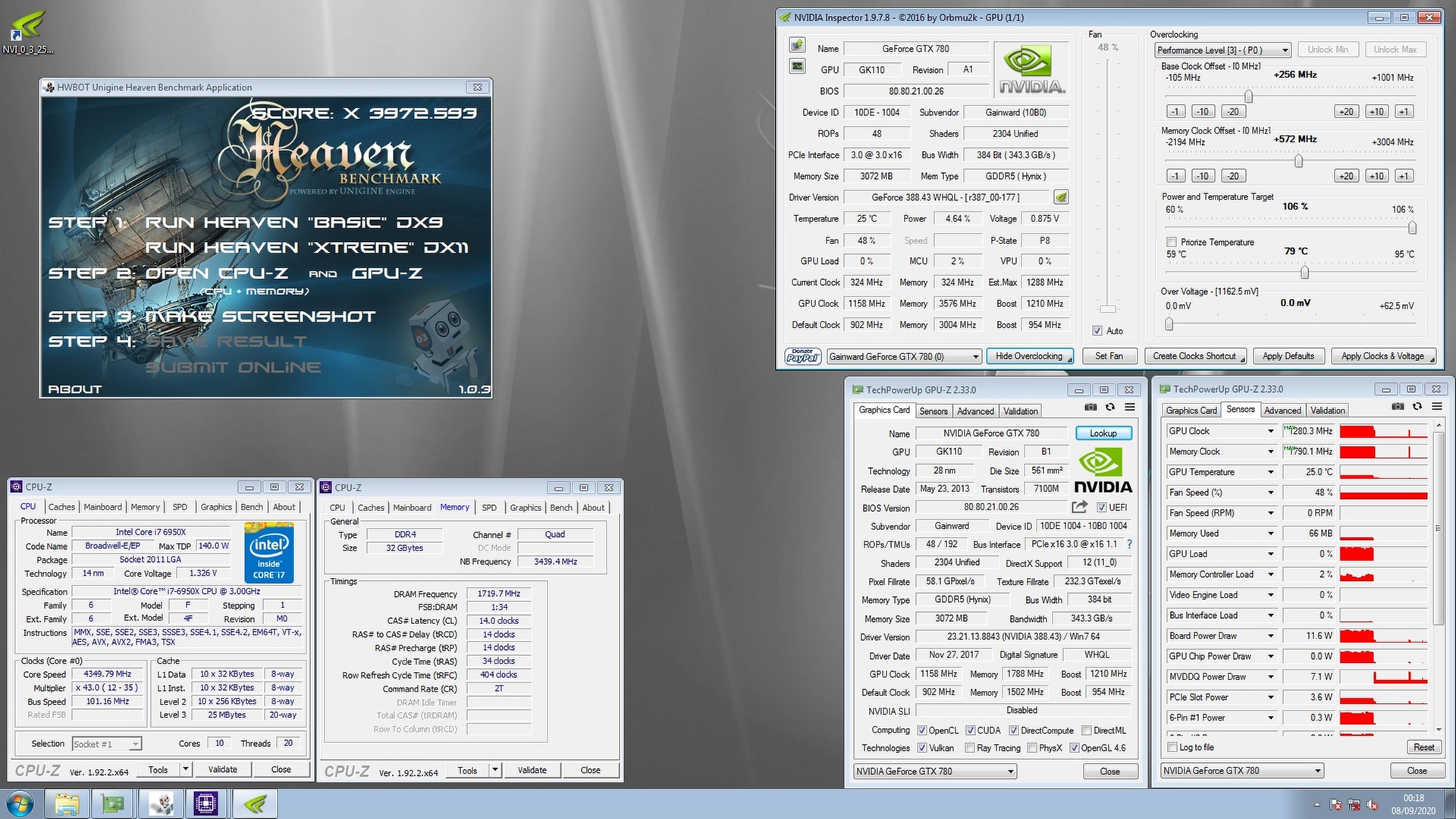The height and width of the screenshot is (819, 1456).
Task: Open the Mainboard tab in CPU-Z CPU window
Action: 102,507
